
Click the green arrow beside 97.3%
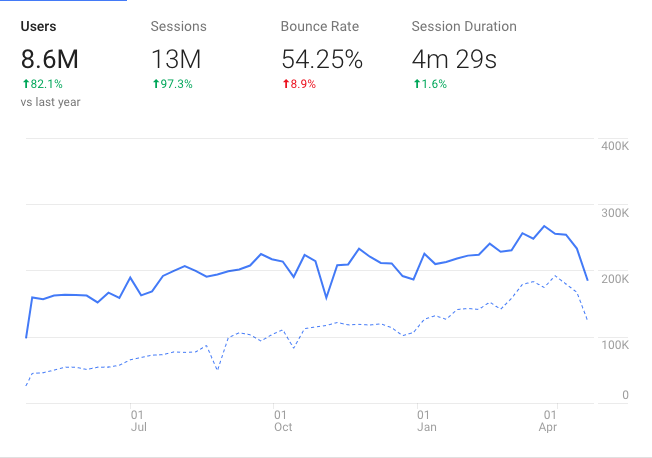pos(155,84)
